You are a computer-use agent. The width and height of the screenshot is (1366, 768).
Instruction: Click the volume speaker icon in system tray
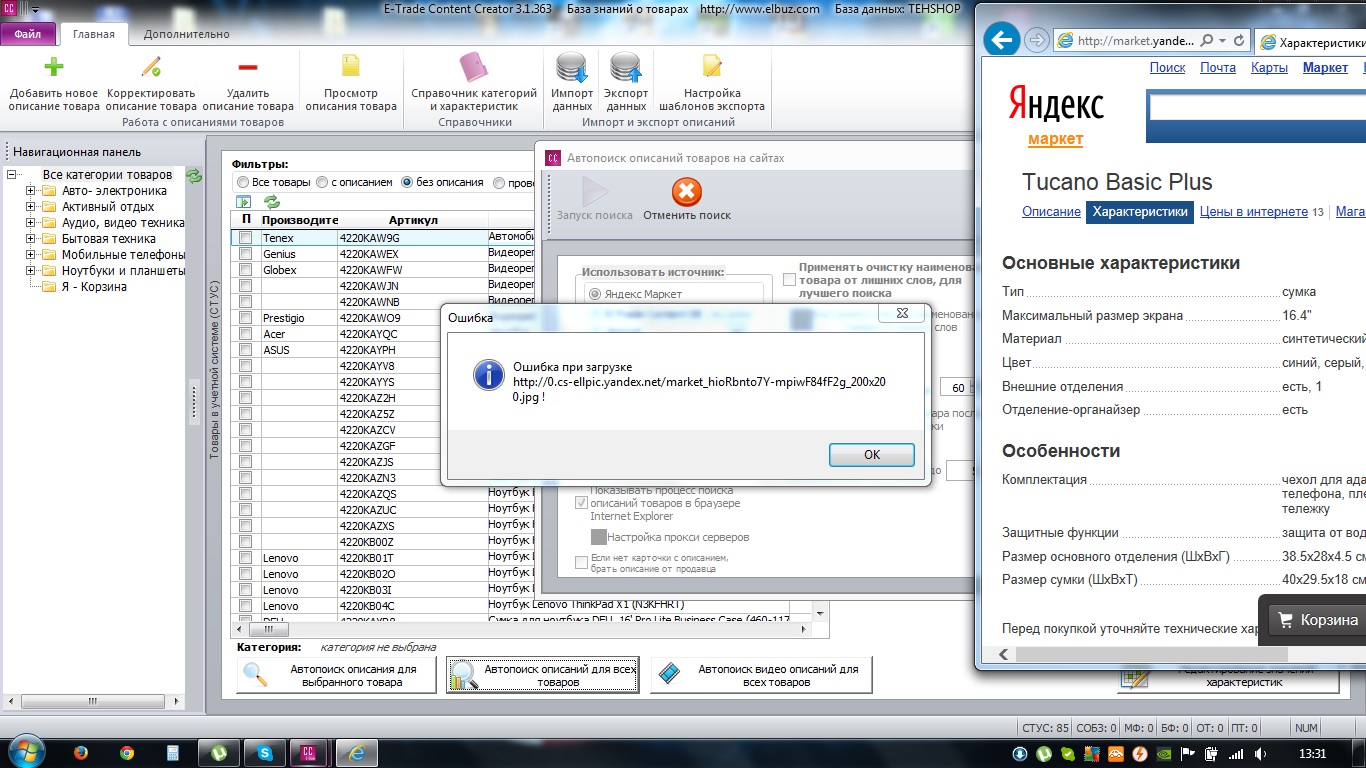click(x=1261, y=754)
